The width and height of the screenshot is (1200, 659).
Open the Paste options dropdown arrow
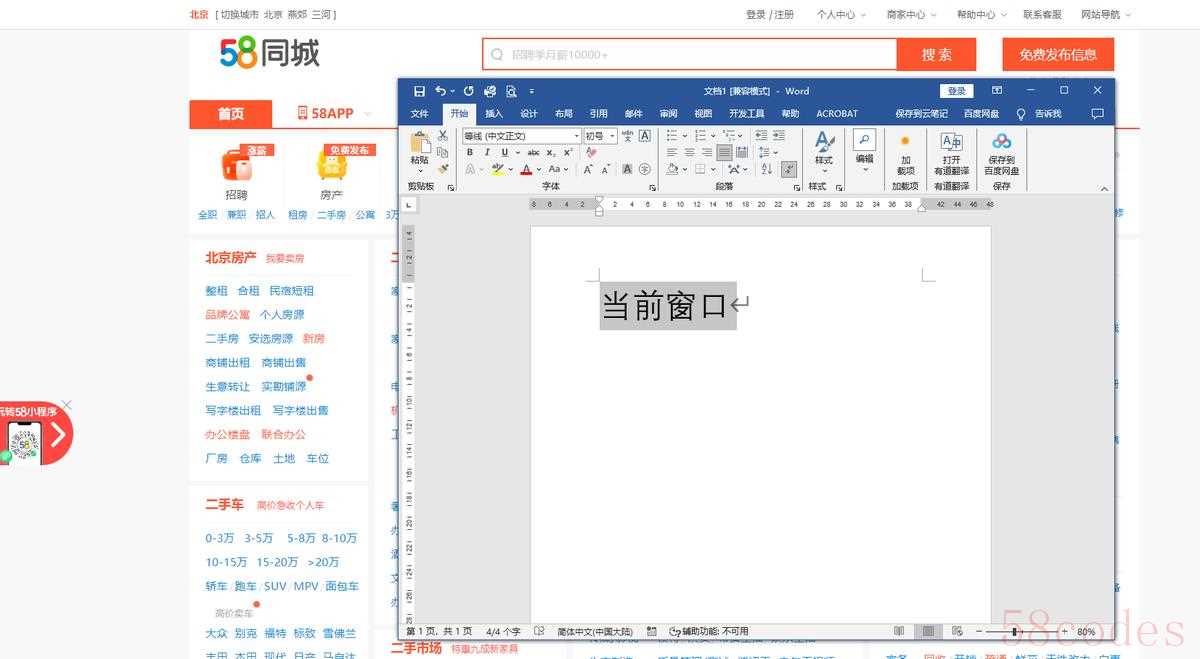click(x=420, y=170)
